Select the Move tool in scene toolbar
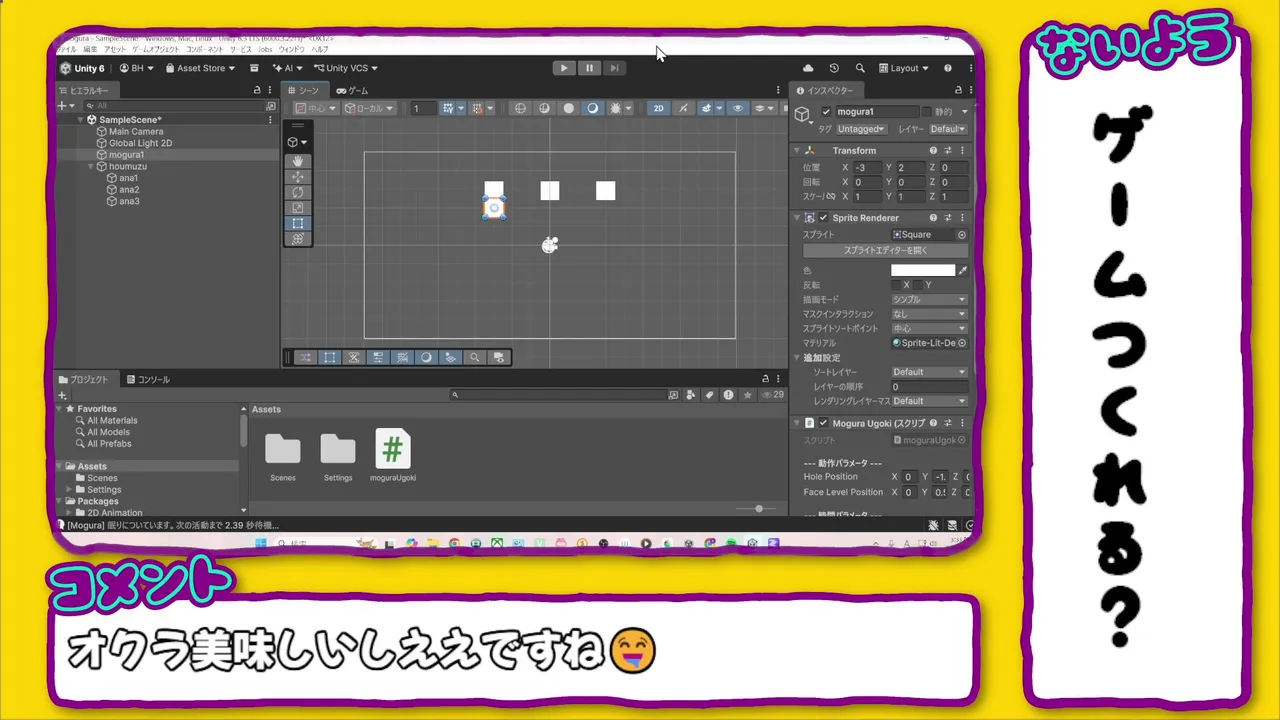Image resolution: width=1280 pixels, height=720 pixels. [298, 177]
